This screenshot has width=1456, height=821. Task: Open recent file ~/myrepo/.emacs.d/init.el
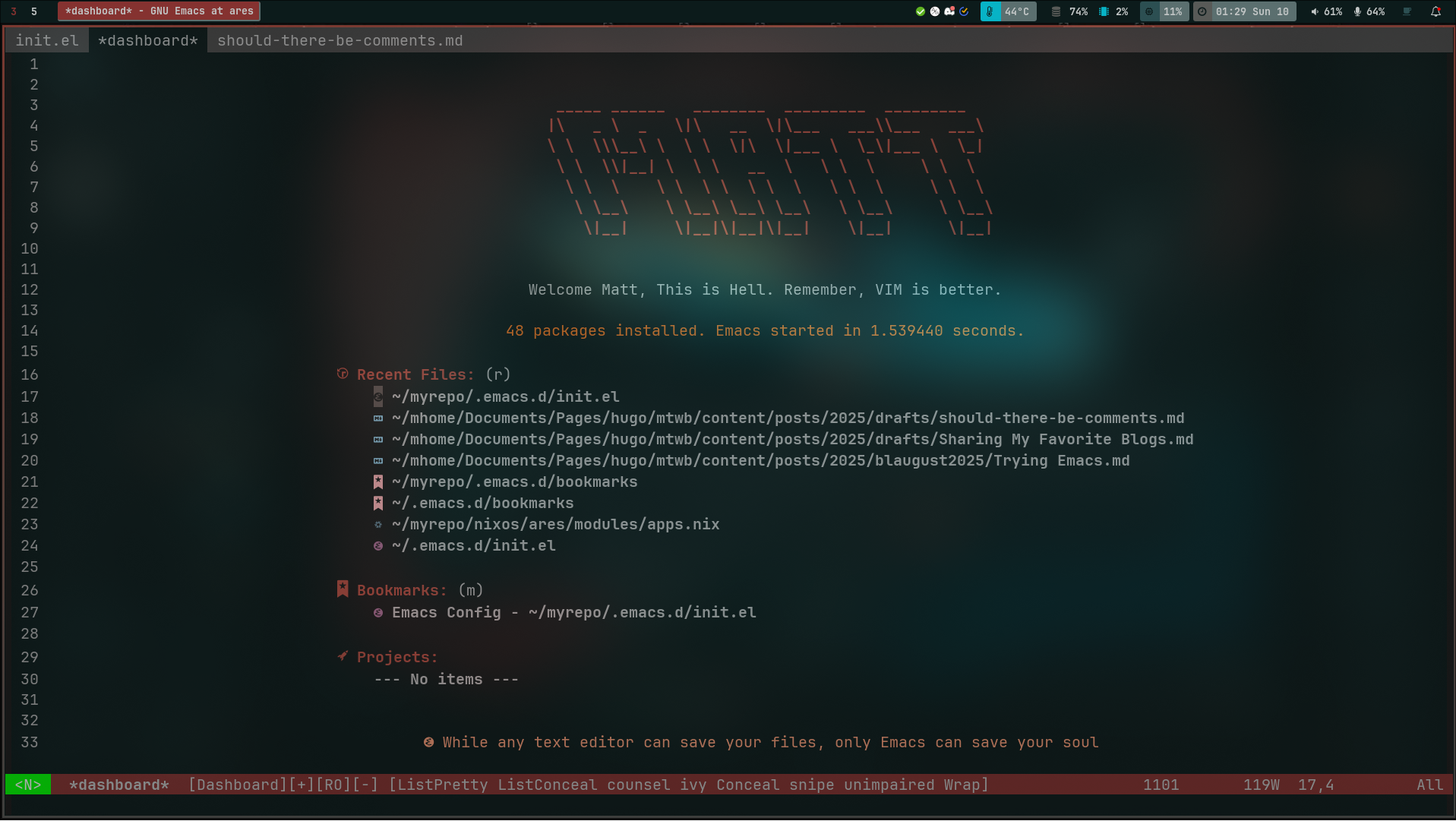click(506, 396)
